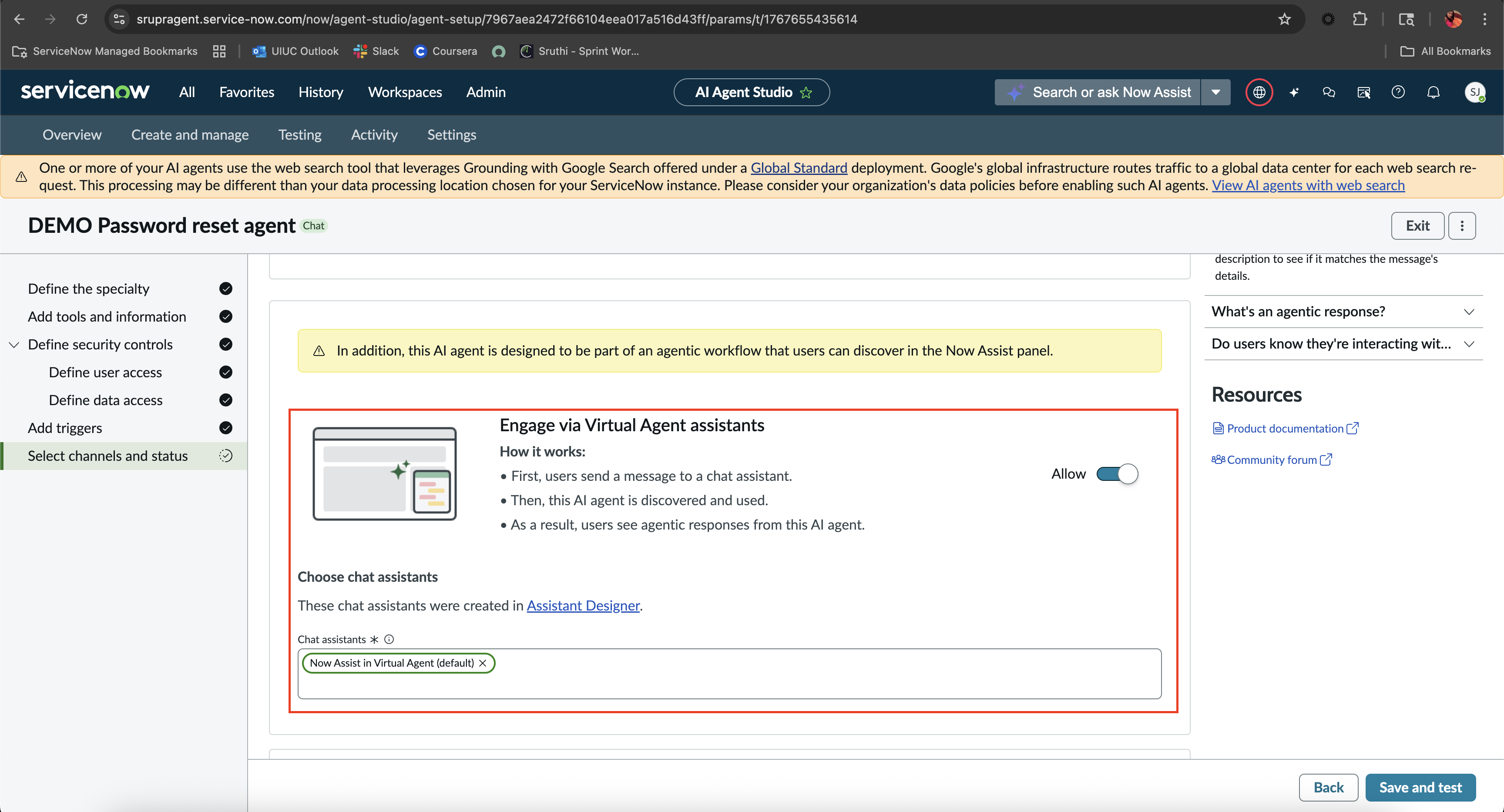The width and height of the screenshot is (1504, 812).
Task: Switch to Create and manage tab
Action: coord(190,135)
